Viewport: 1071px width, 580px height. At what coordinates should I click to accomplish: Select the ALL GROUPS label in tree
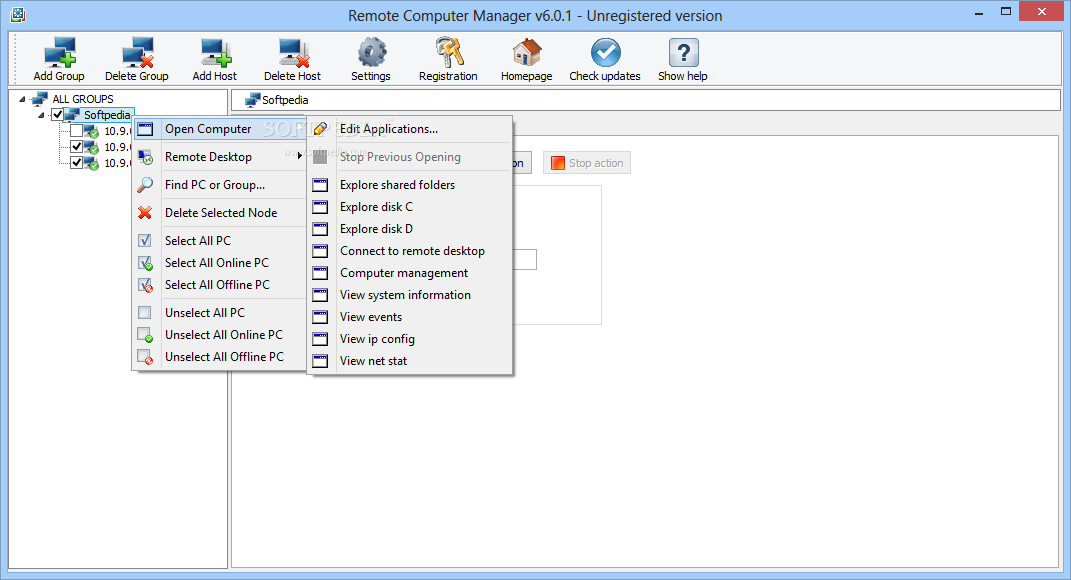83,99
